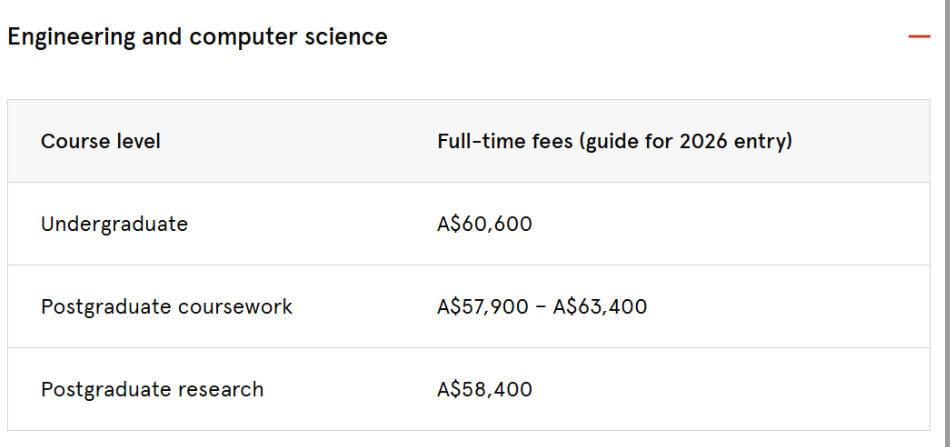
Task: Select the Postgraduate coursework row label
Action: 166,307
